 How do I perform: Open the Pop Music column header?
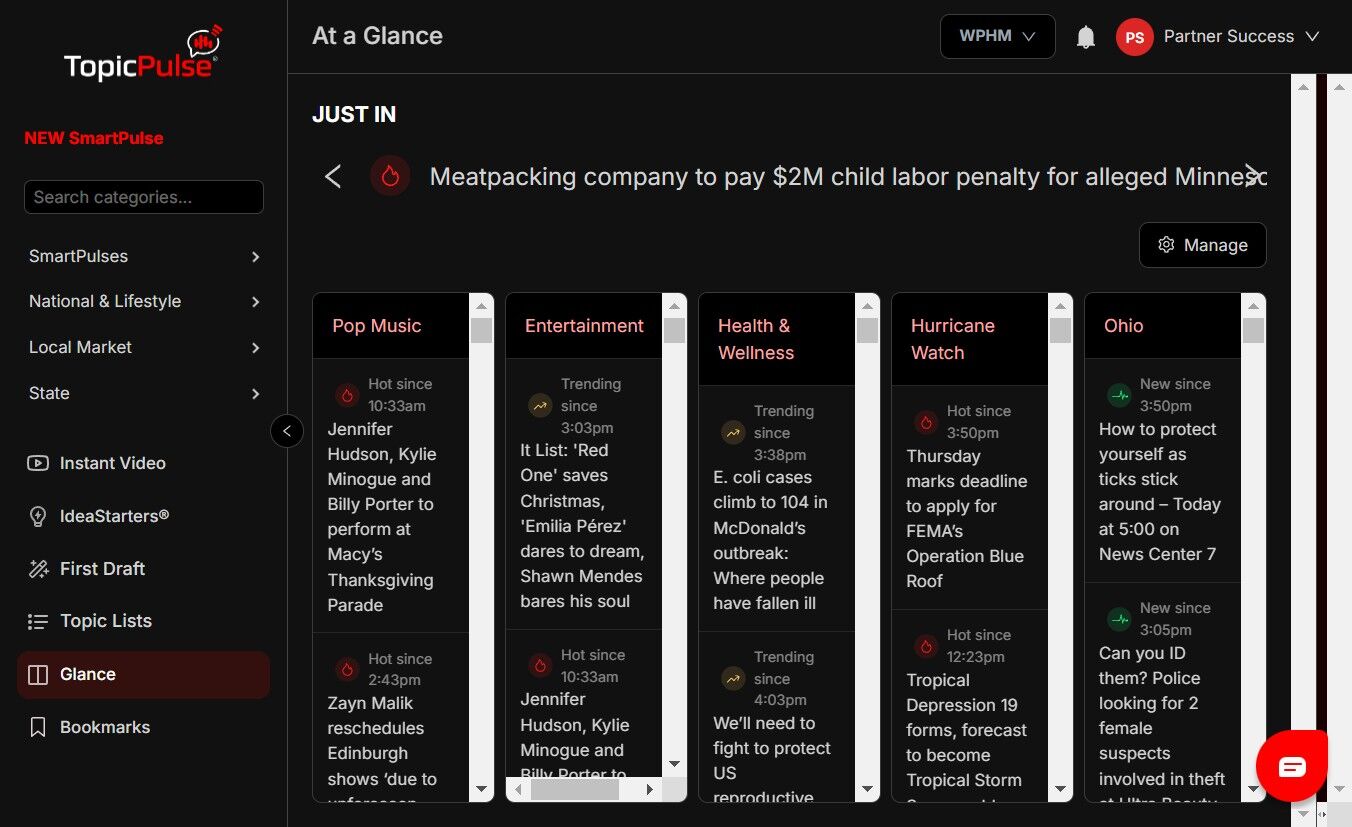click(377, 326)
